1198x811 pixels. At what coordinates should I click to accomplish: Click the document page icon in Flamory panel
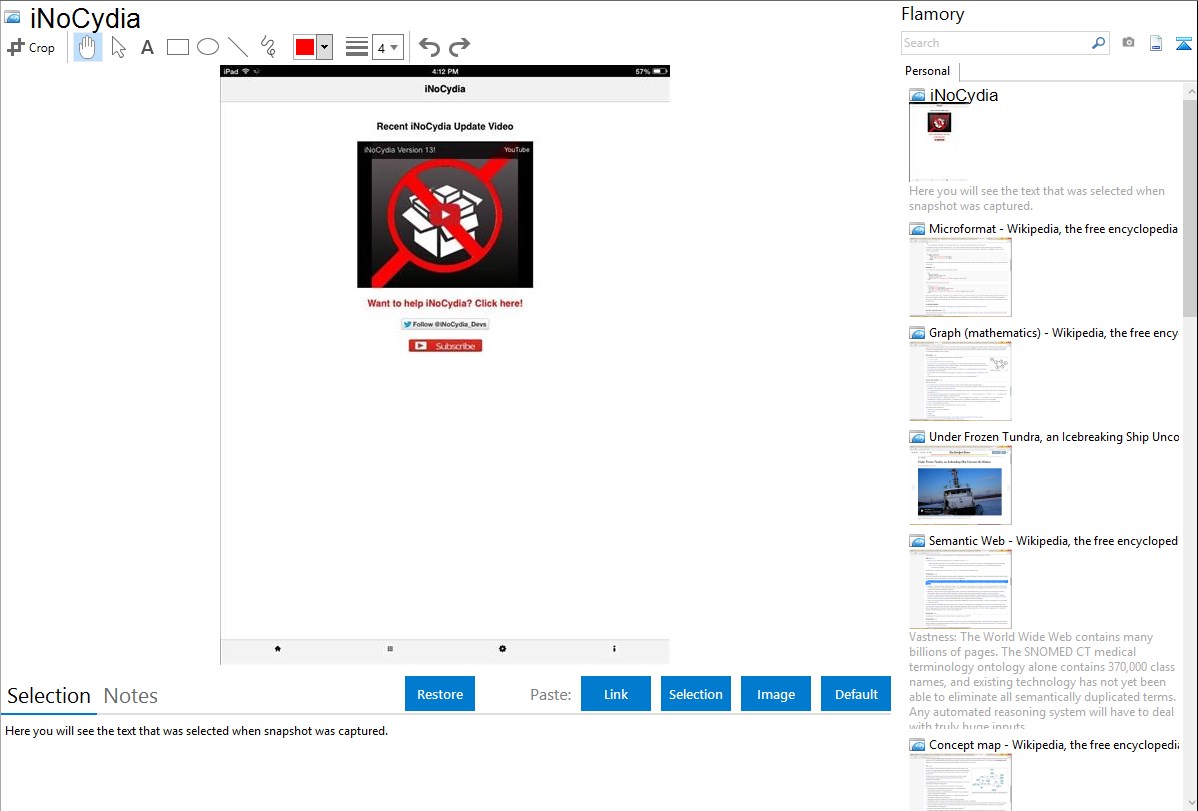click(x=1156, y=43)
